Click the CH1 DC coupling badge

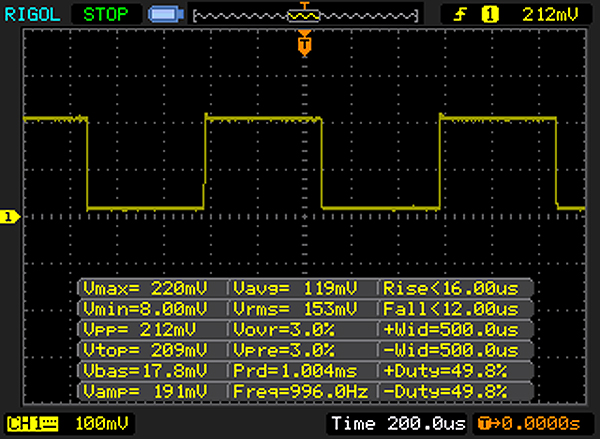coord(33,424)
